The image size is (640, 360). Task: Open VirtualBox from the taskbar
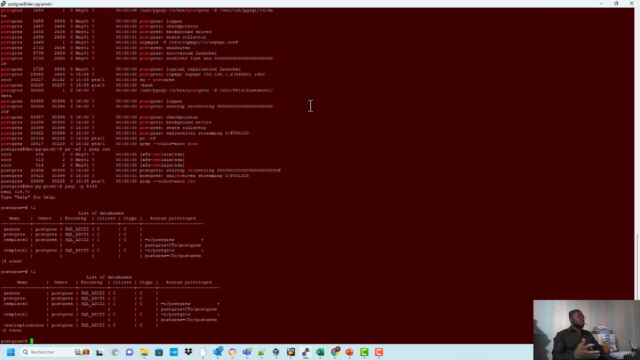276,352
